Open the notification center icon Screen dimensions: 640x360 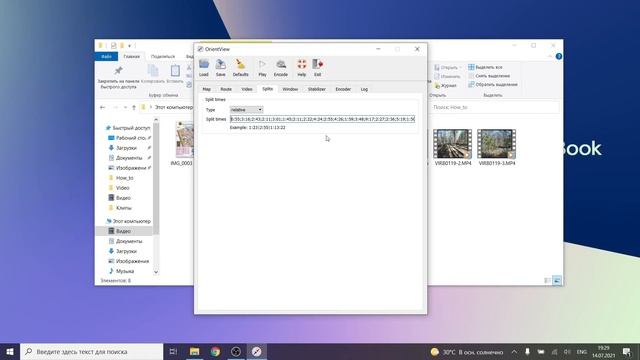(627, 352)
